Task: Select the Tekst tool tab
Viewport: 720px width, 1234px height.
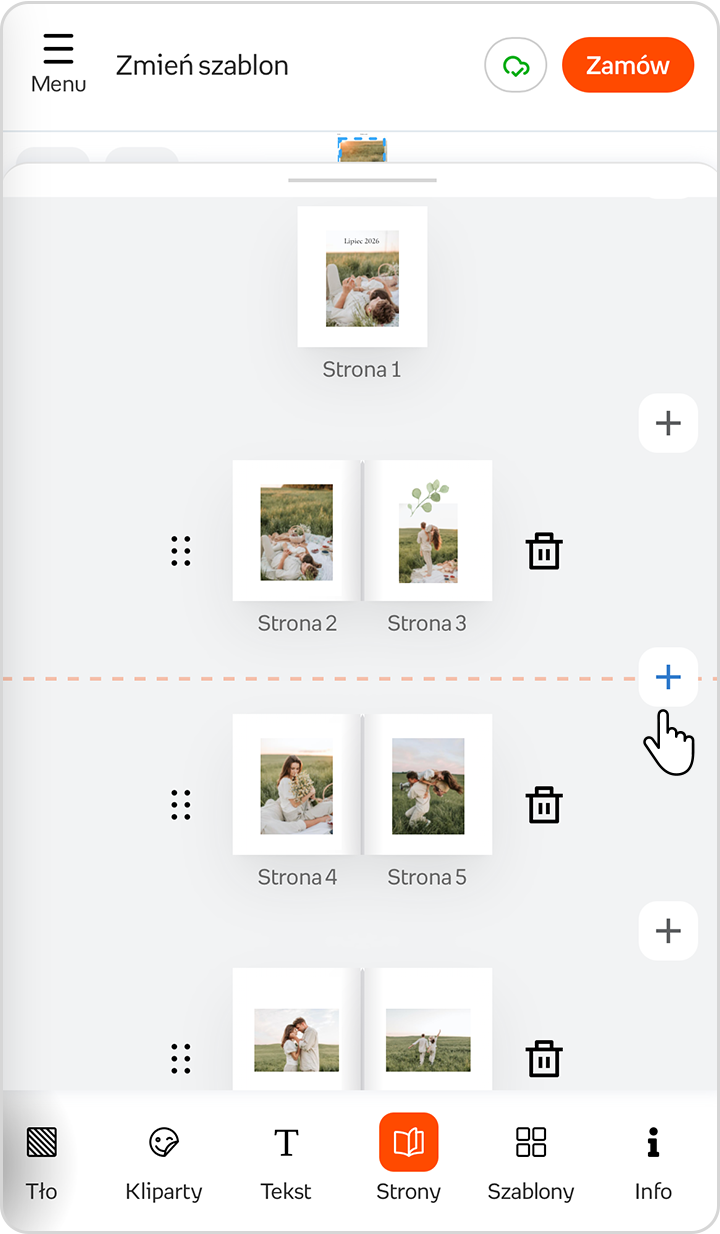Action: point(286,1162)
